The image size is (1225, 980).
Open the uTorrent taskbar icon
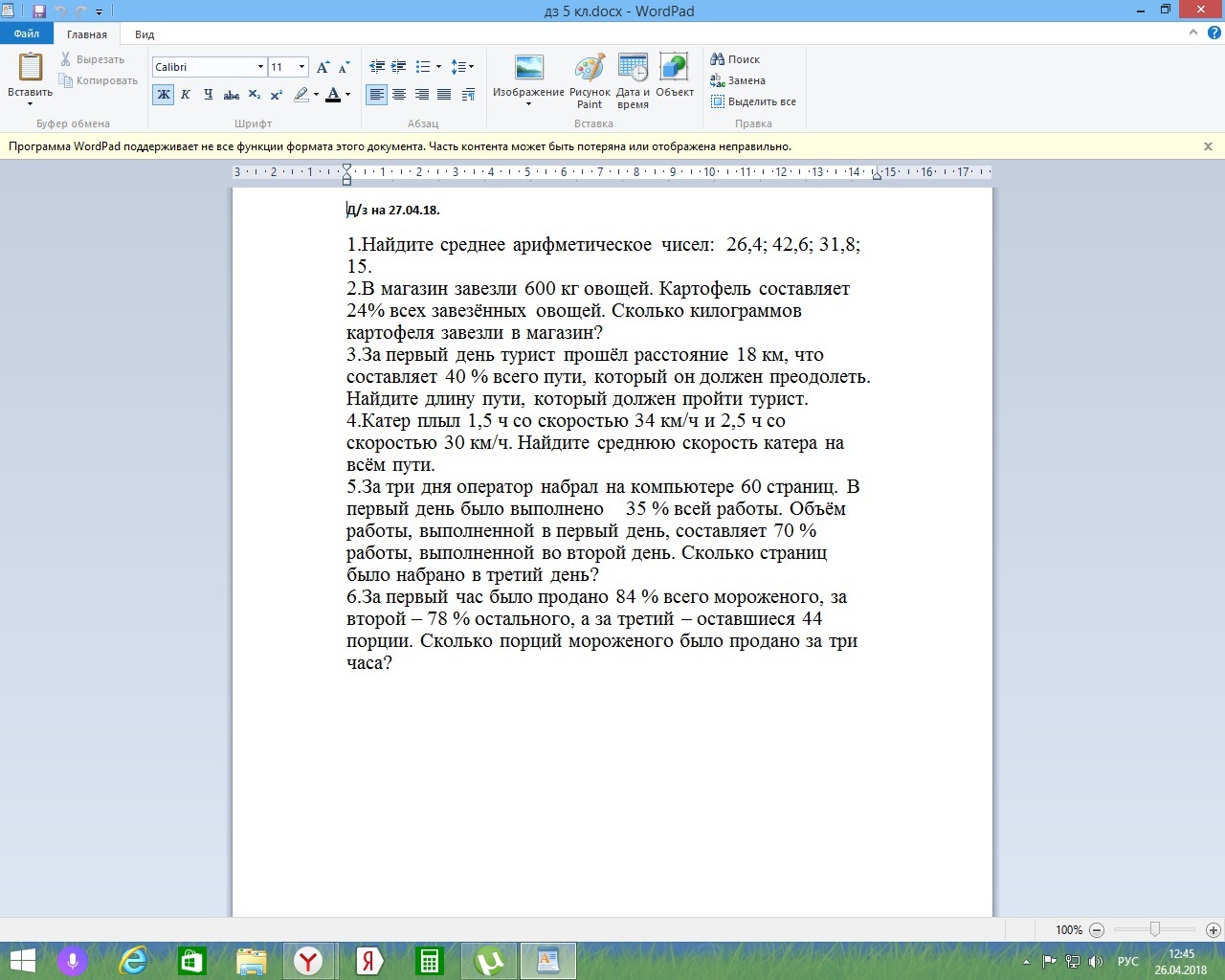pyautogui.click(x=489, y=961)
